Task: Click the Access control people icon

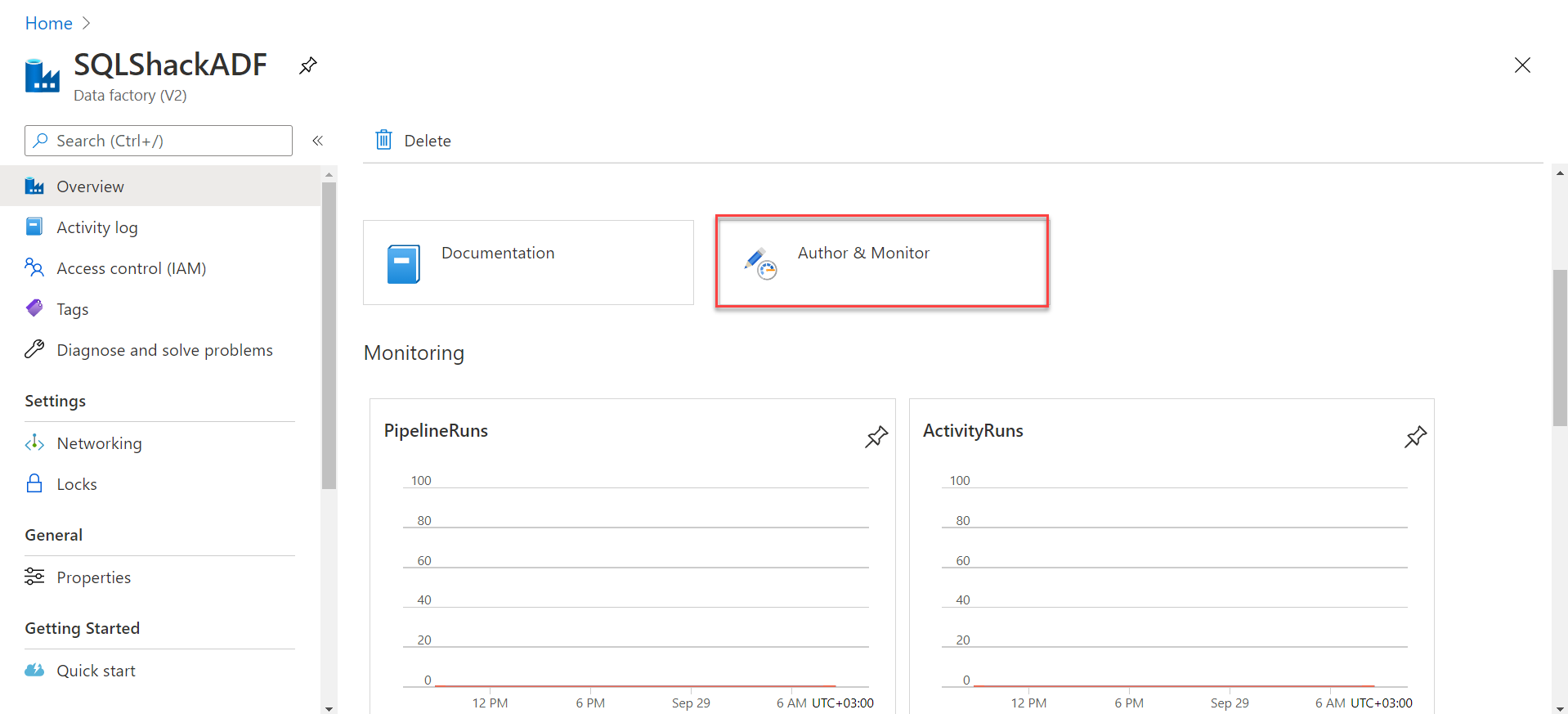Action: tap(34, 267)
